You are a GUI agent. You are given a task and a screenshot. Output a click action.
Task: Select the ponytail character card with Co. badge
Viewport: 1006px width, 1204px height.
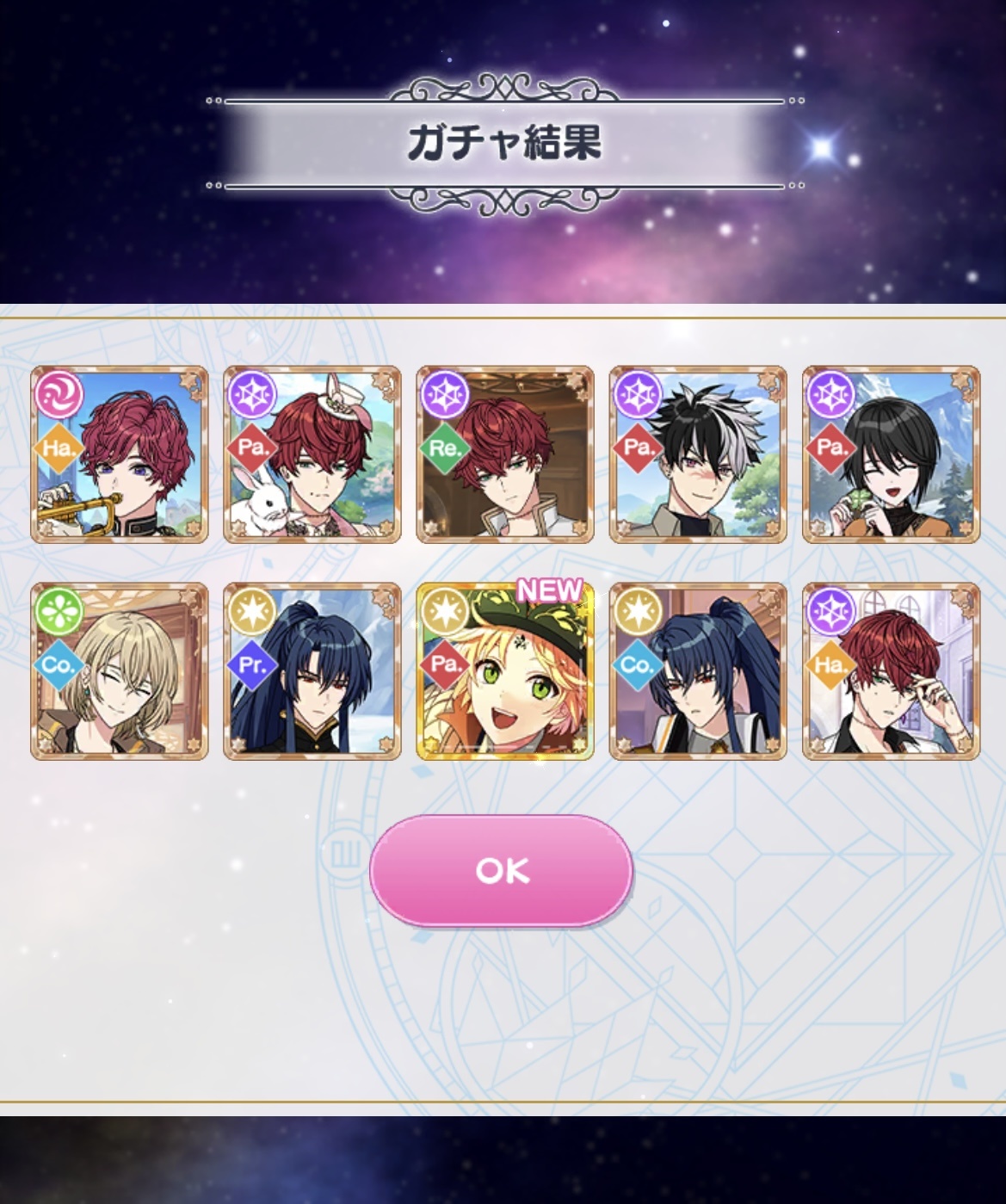pos(698,671)
